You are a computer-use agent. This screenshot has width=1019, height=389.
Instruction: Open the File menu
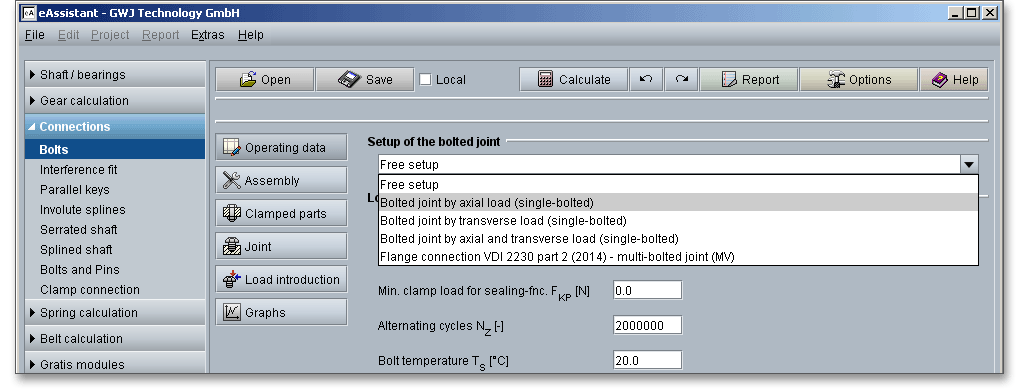click(34, 35)
